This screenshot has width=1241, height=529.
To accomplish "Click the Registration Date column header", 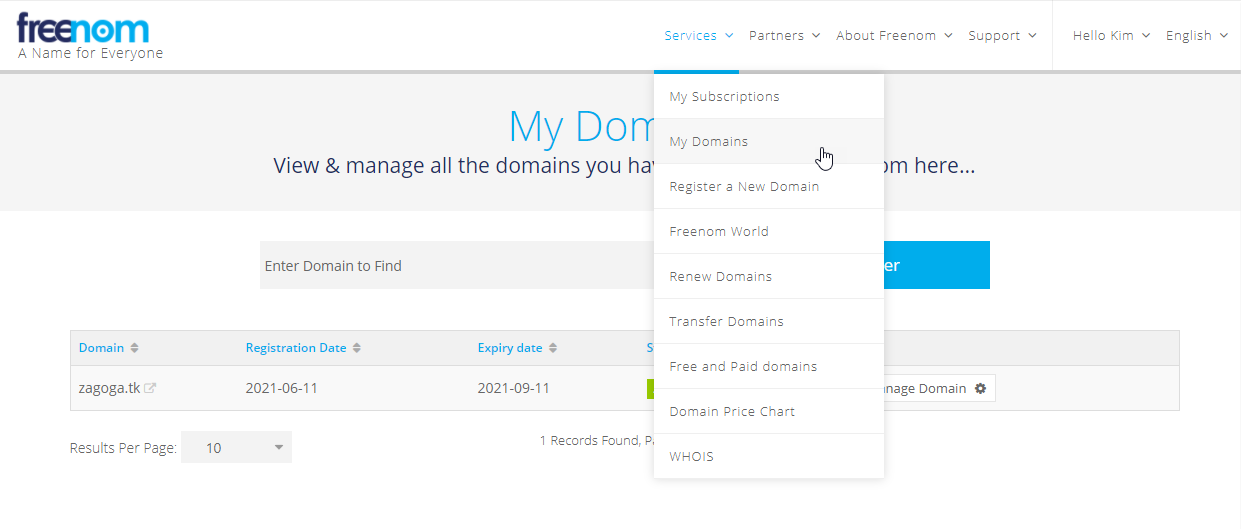I will click(x=296, y=348).
